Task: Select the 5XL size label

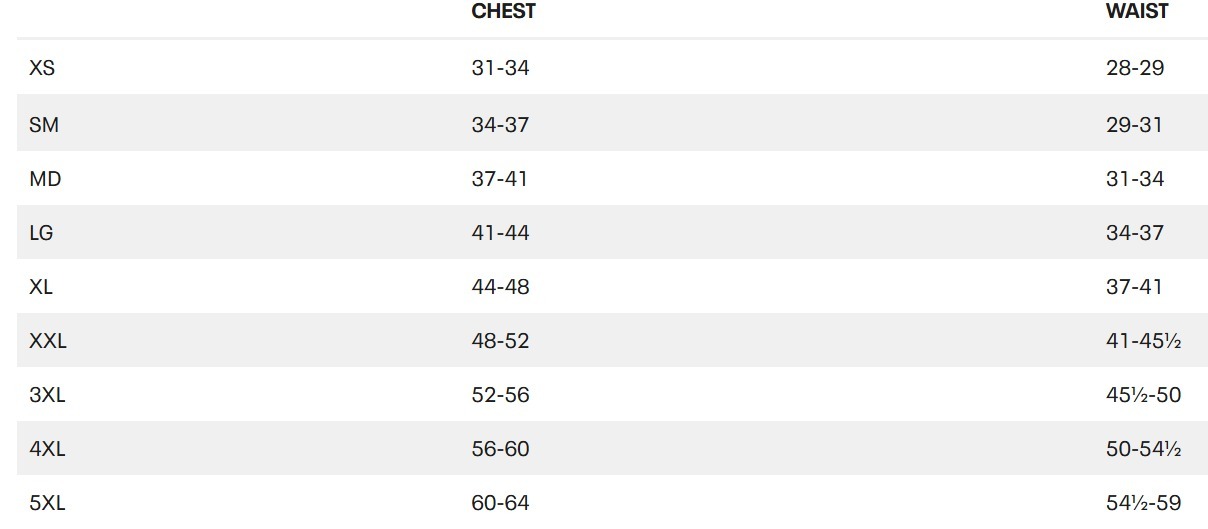Action: [x=47, y=503]
